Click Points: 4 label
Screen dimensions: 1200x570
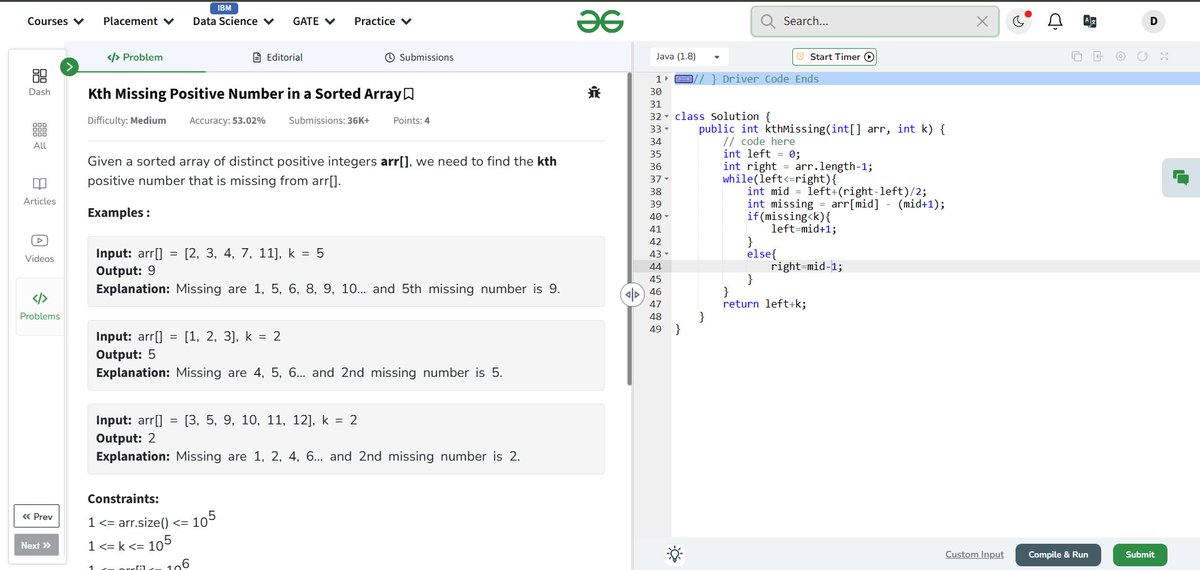[x=412, y=121]
